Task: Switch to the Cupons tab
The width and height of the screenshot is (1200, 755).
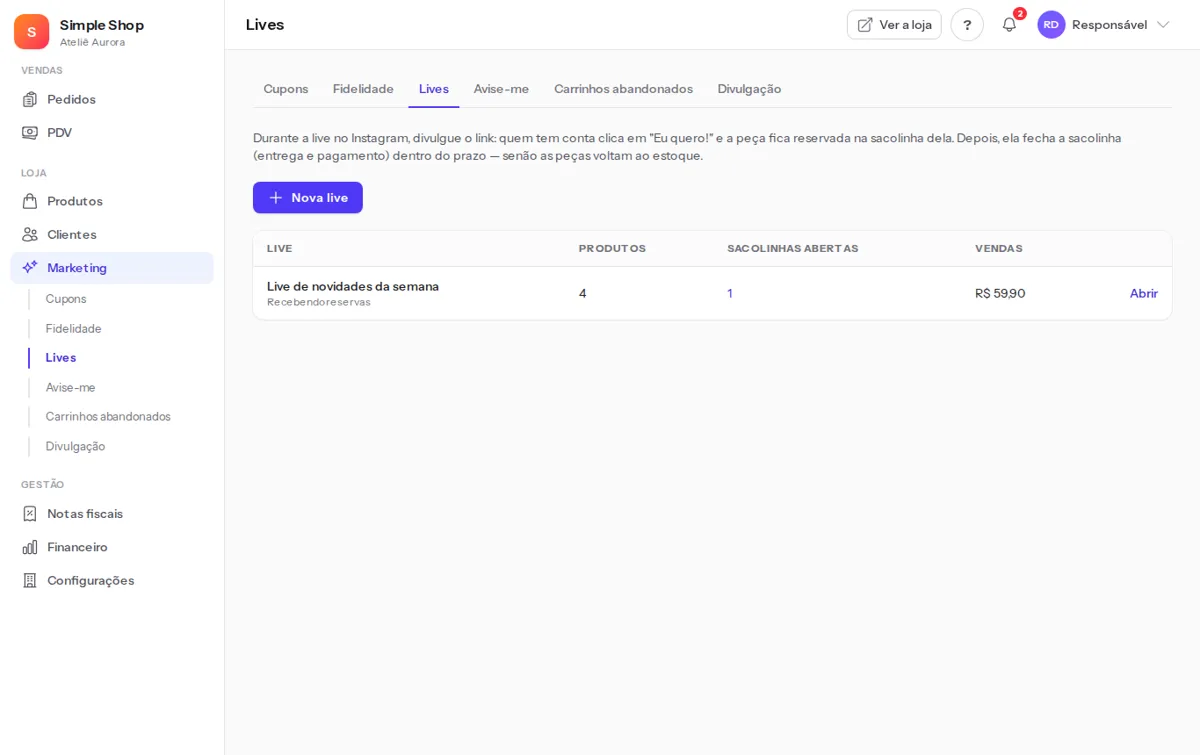Action: (x=286, y=89)
